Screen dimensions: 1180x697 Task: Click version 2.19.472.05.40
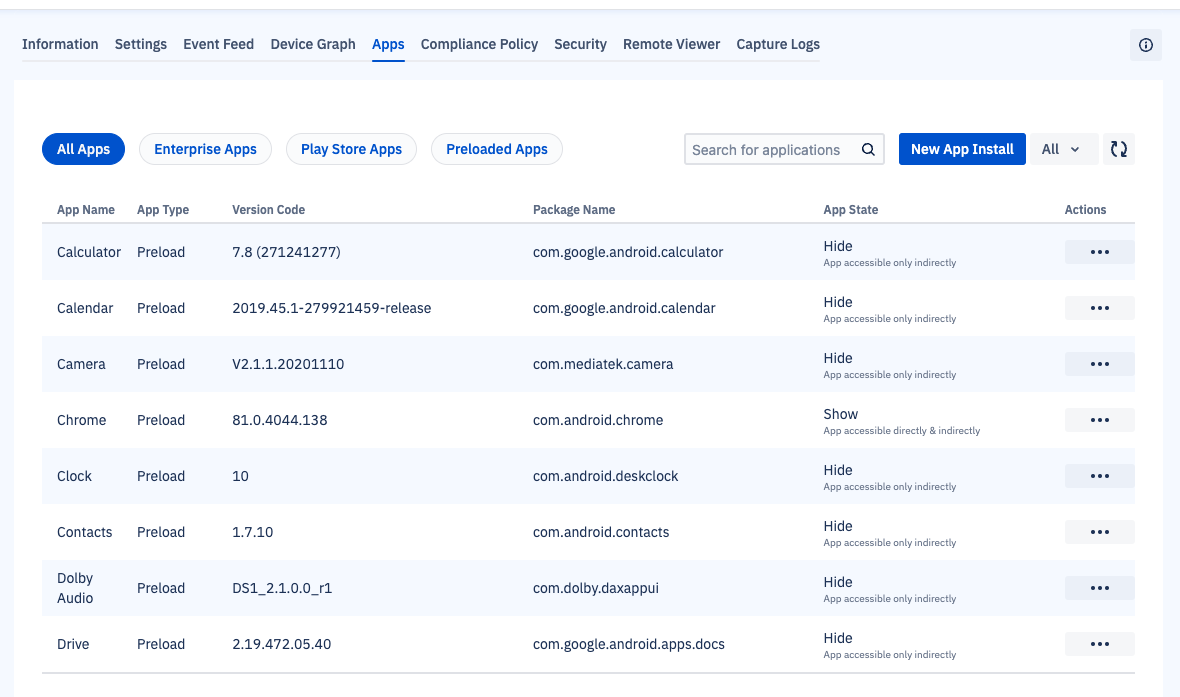281,644
